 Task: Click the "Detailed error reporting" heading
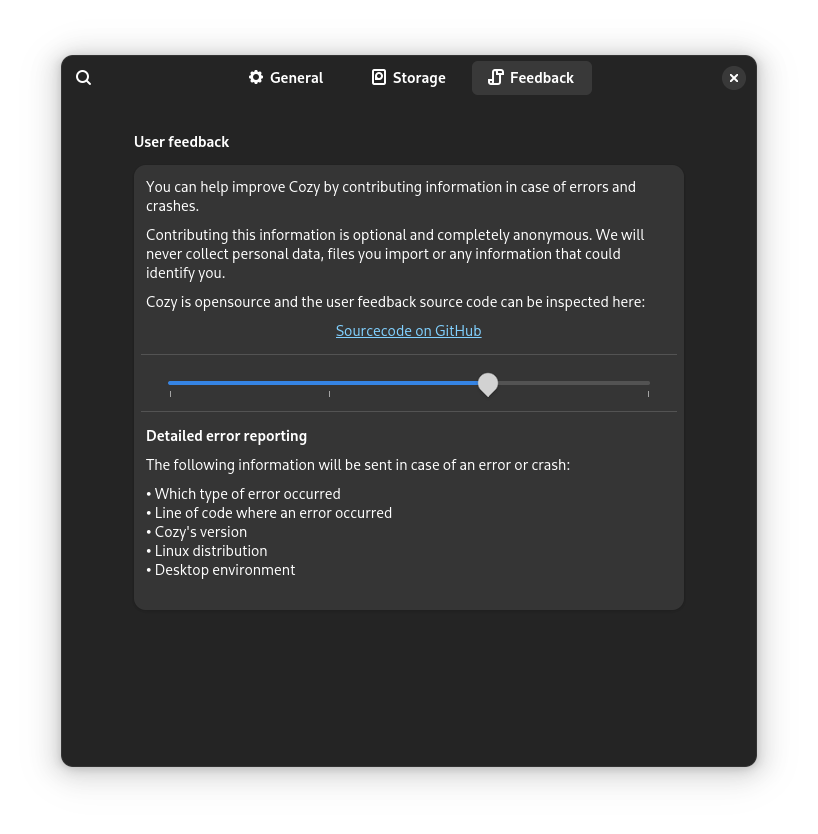coord(226,436)
